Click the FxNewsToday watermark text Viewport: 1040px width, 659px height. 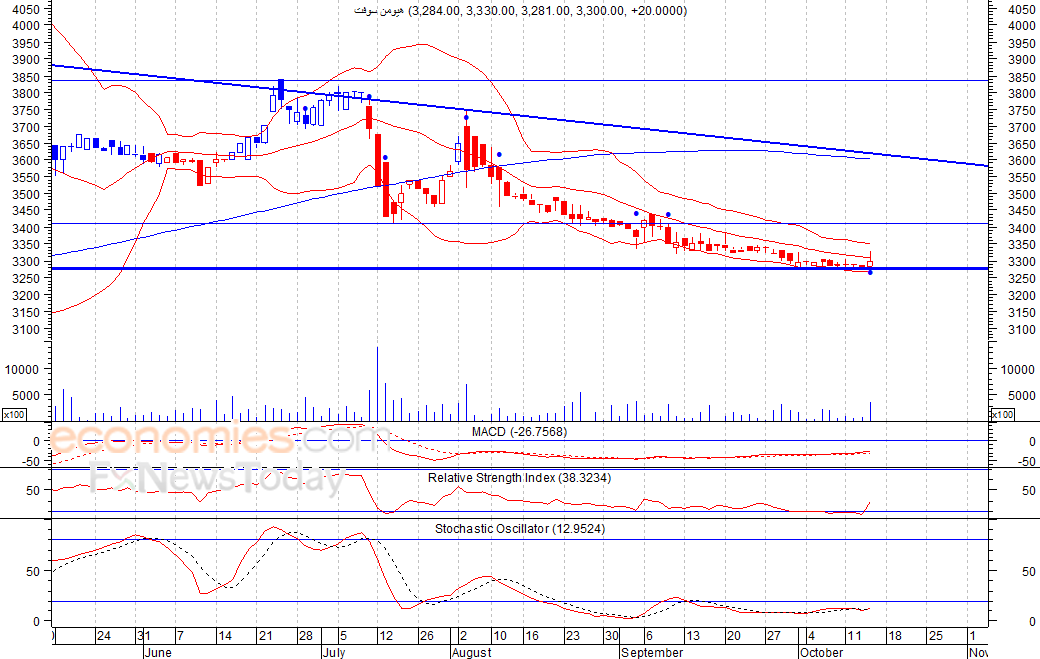click(x=218, y=478)
